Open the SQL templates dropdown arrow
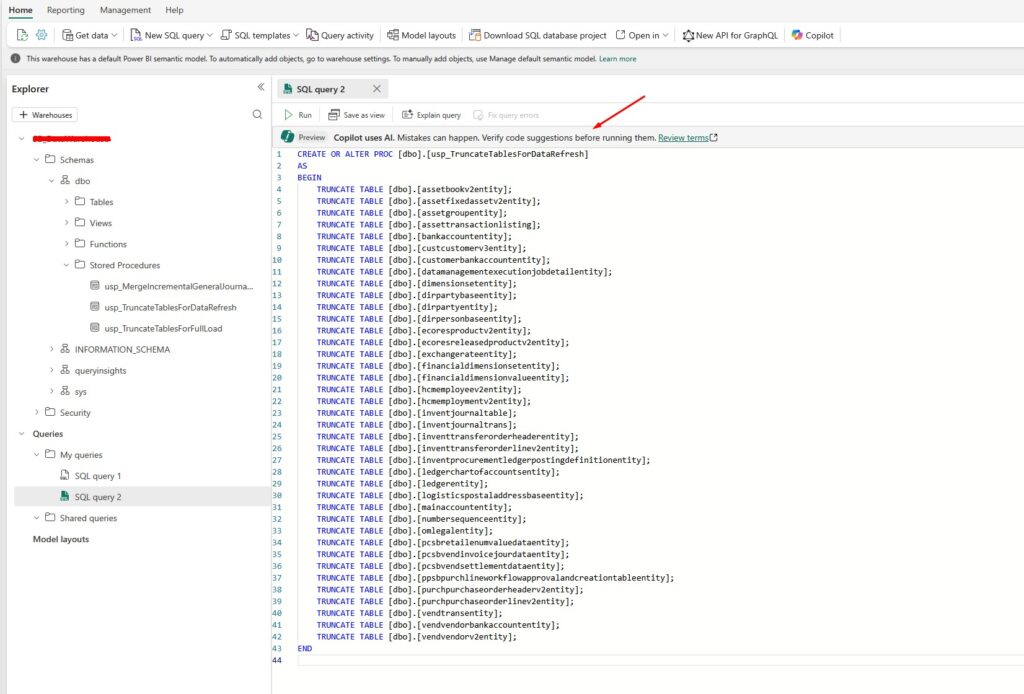 point(296,35)
